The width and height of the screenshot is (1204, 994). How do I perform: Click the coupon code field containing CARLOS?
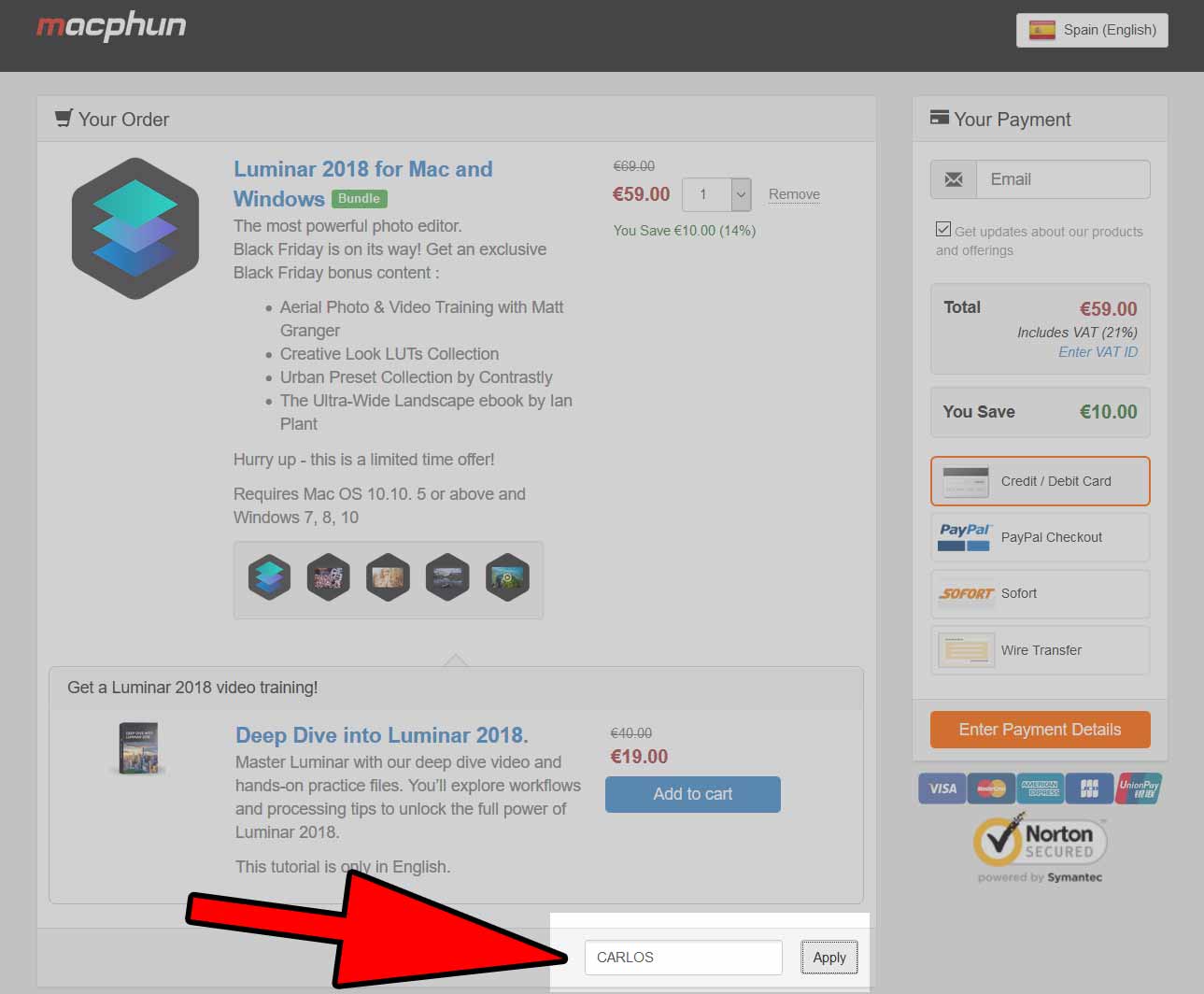683,958
